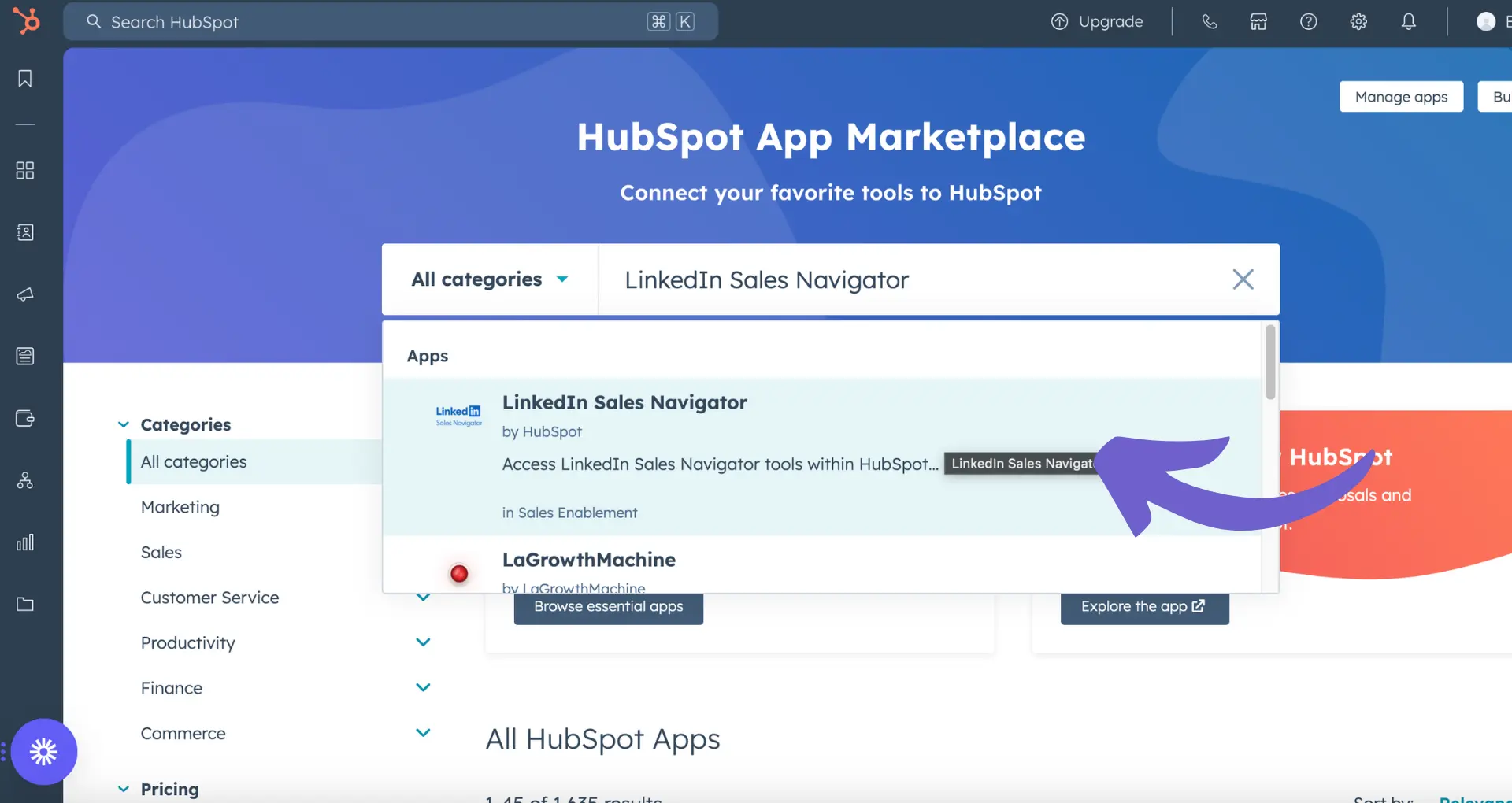
Task: Launch the purple AI assistant button
Action: 44,752
